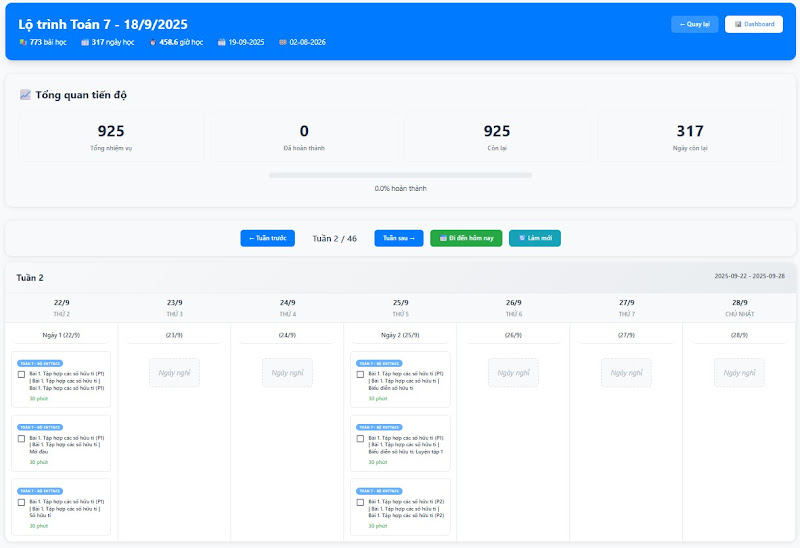Click the 0.0% completion progress bar

[400, 175]
